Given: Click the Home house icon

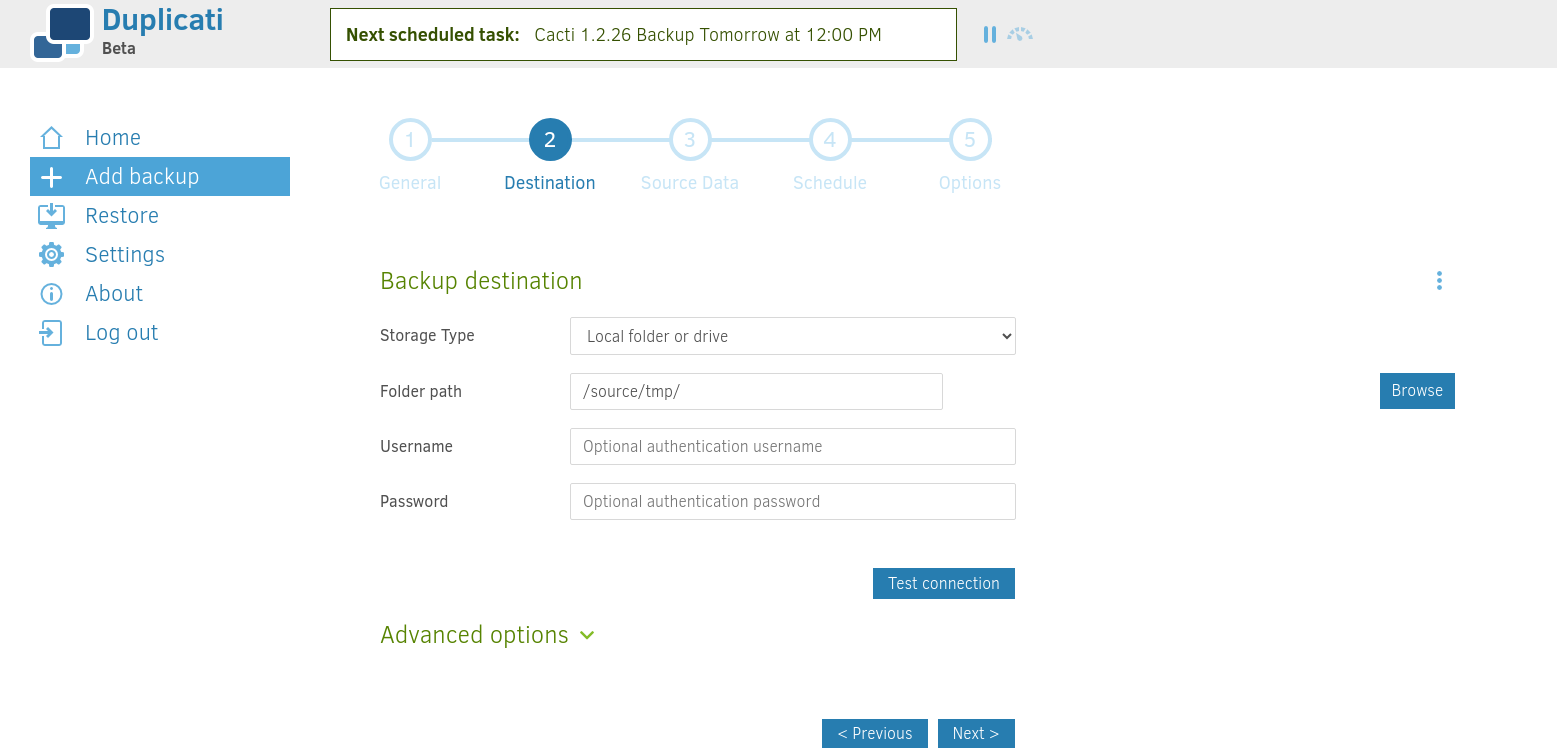Looking at the screenshot, I should pos(51,138).
